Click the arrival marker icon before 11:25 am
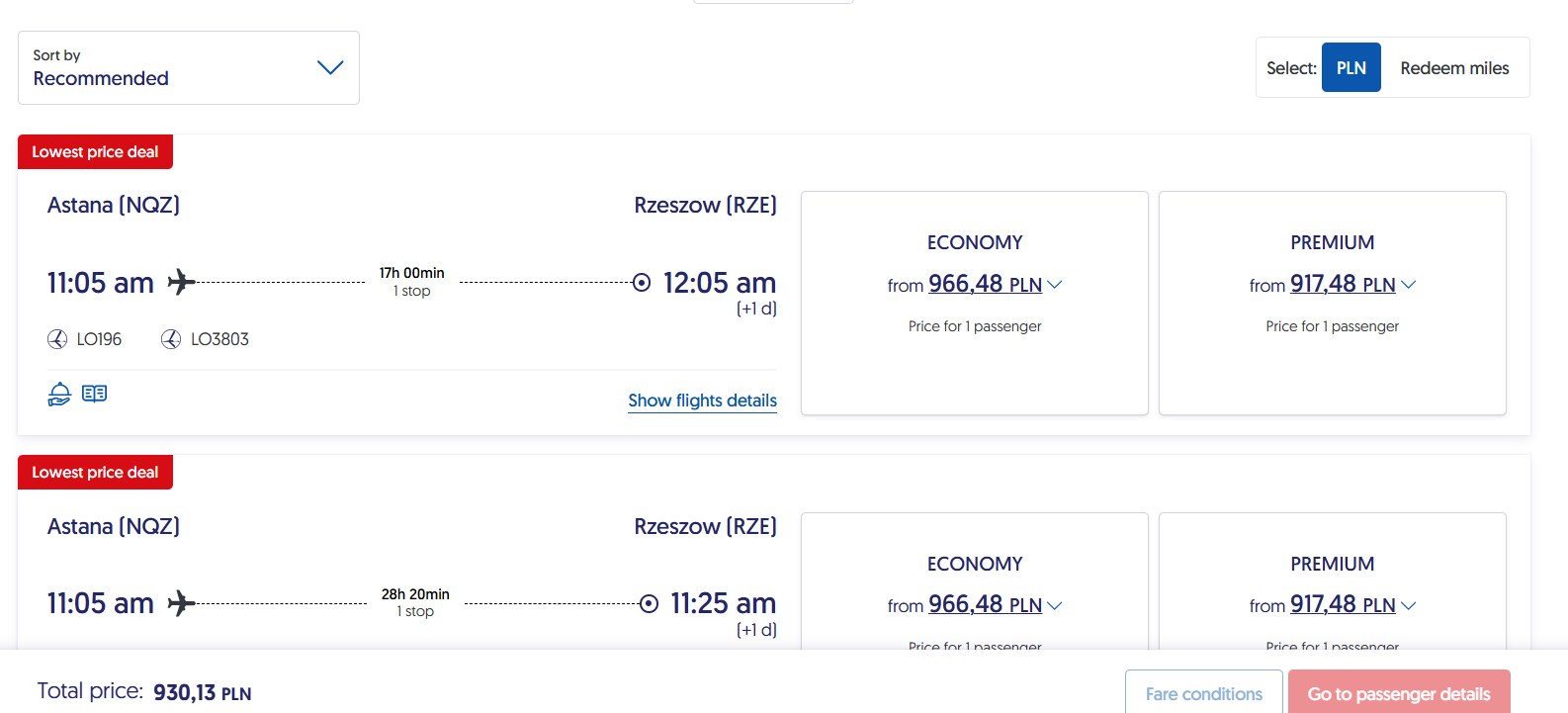 649,603
